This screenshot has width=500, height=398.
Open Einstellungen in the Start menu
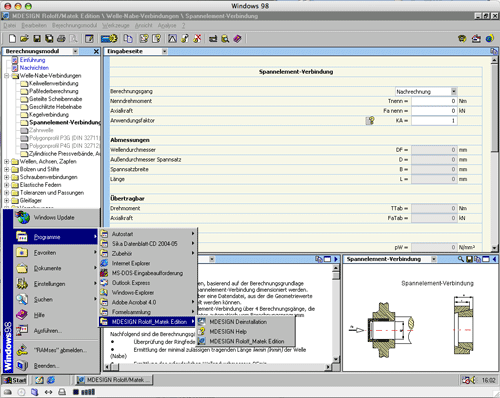tap(57, 284)
